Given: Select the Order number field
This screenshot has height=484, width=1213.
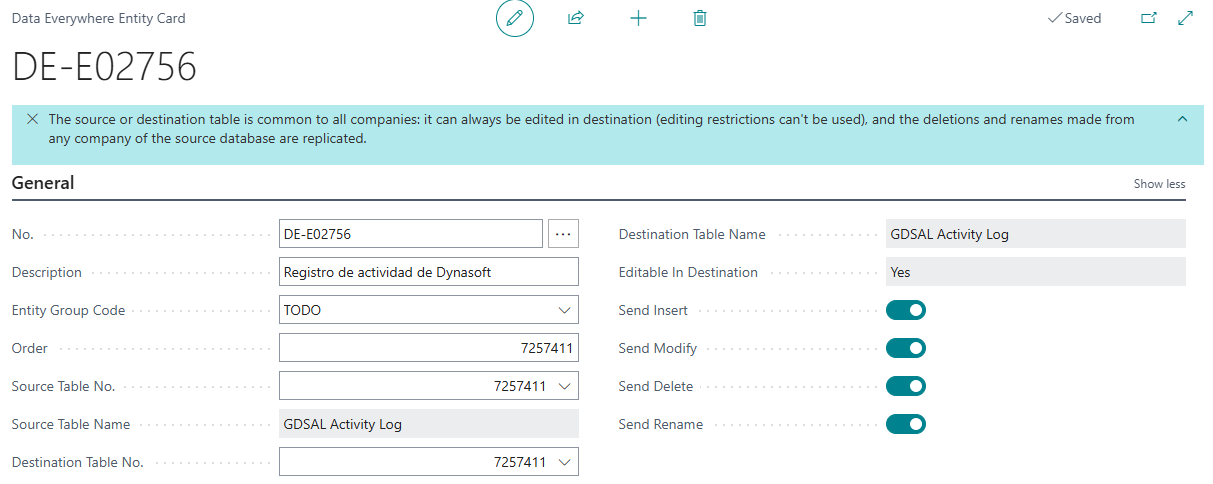Looking at the screenshot, I should point(429,348).
